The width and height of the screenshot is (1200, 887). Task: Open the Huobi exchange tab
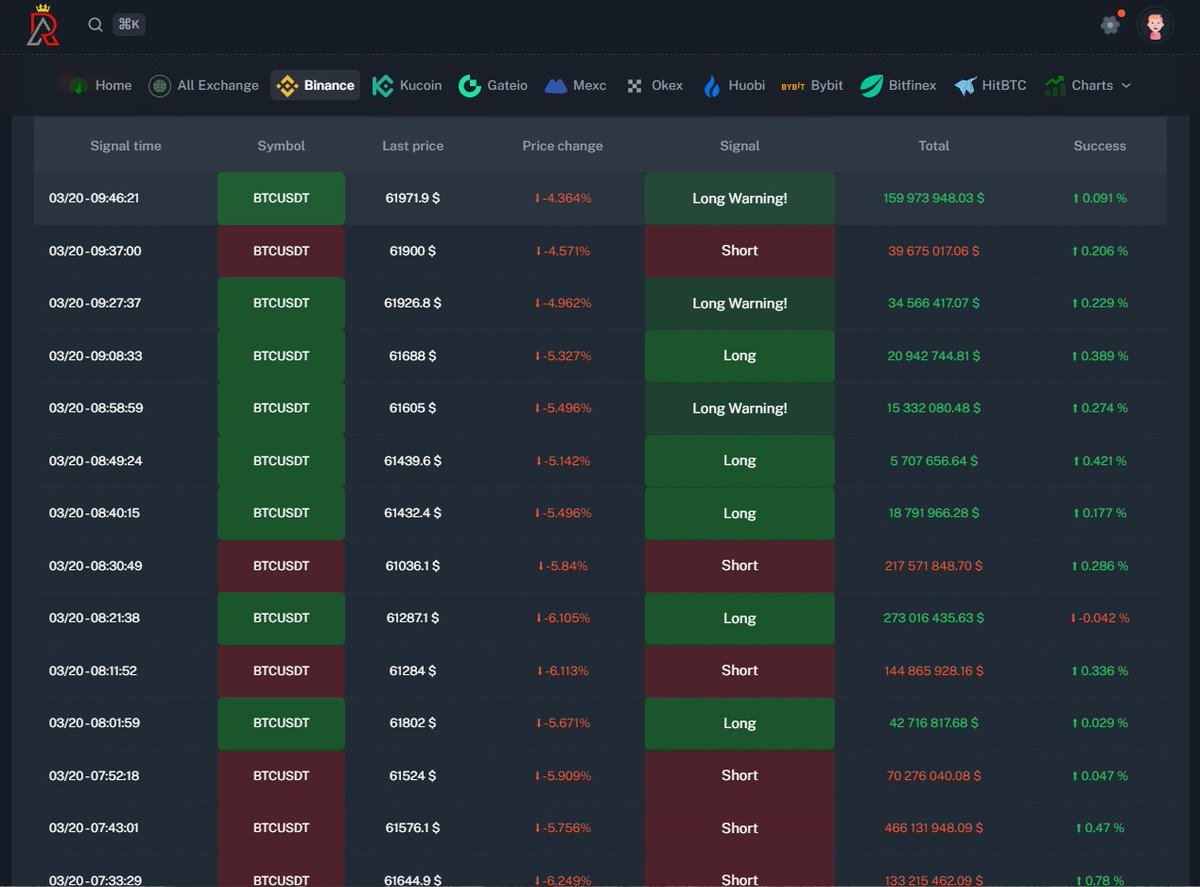point(733,85)
